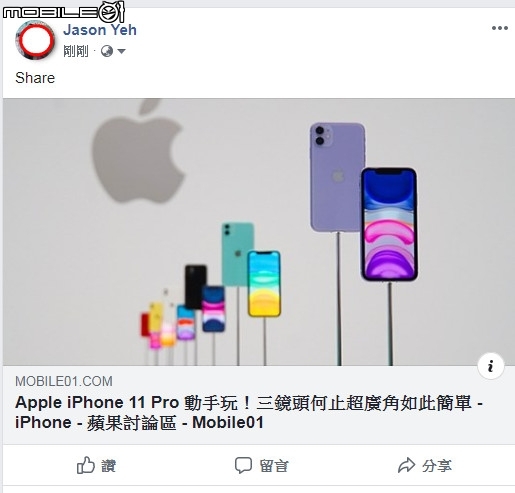Open the iPhone 11 preview image
The height and width of the screenshot is (493, 515).
(259, 232)
